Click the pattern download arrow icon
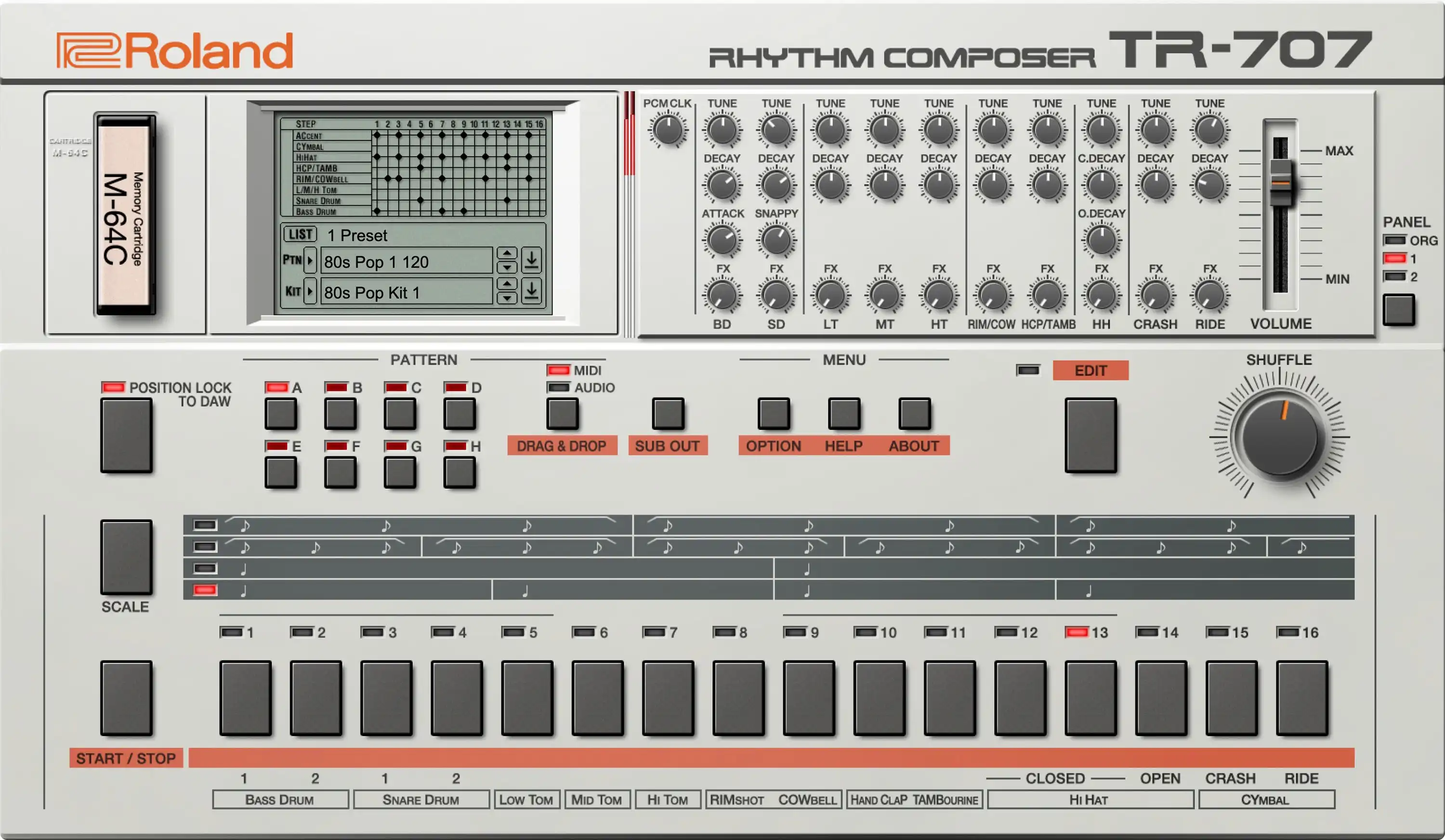This screenshot has width=1445, height=840. (x=532, y=260)
